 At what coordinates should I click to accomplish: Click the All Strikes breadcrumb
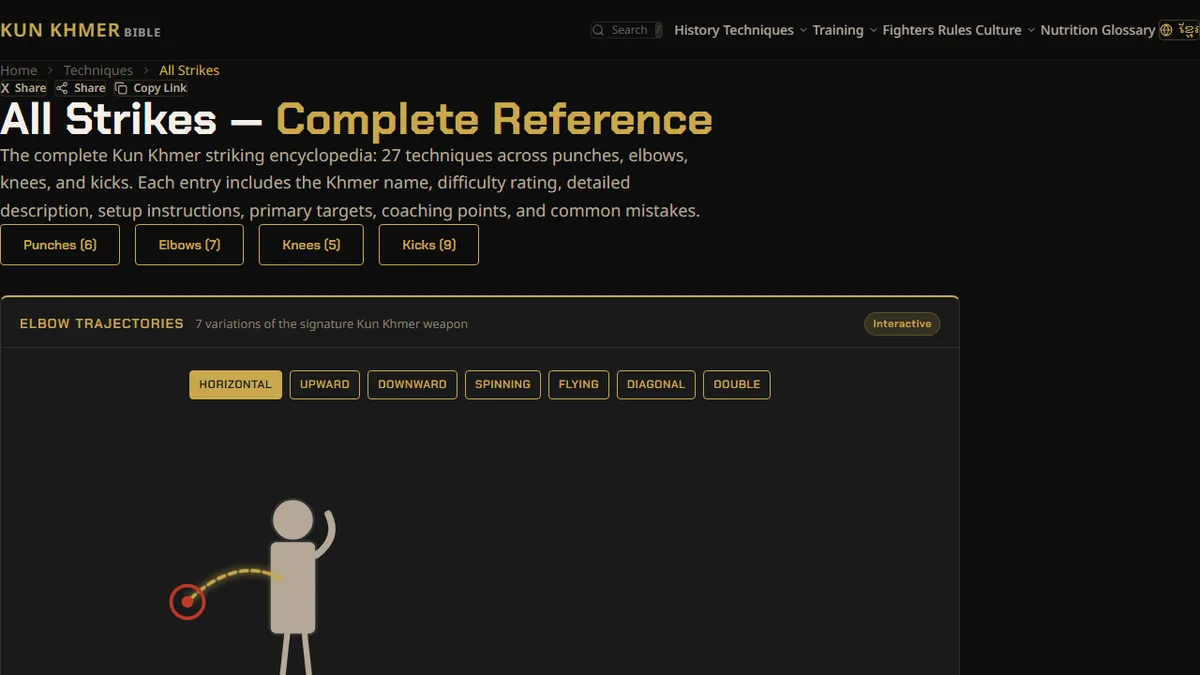pos(189,70)
